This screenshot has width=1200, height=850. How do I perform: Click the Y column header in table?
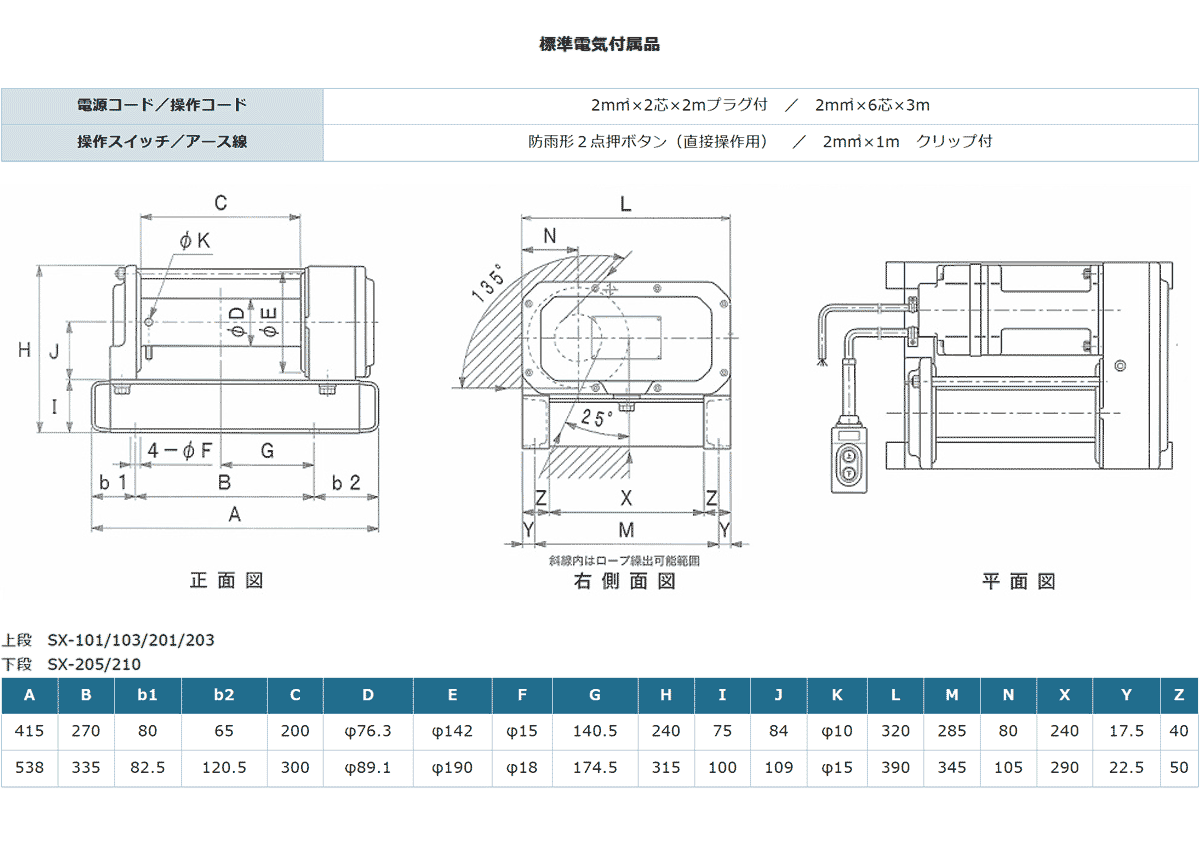(1126, 695)
